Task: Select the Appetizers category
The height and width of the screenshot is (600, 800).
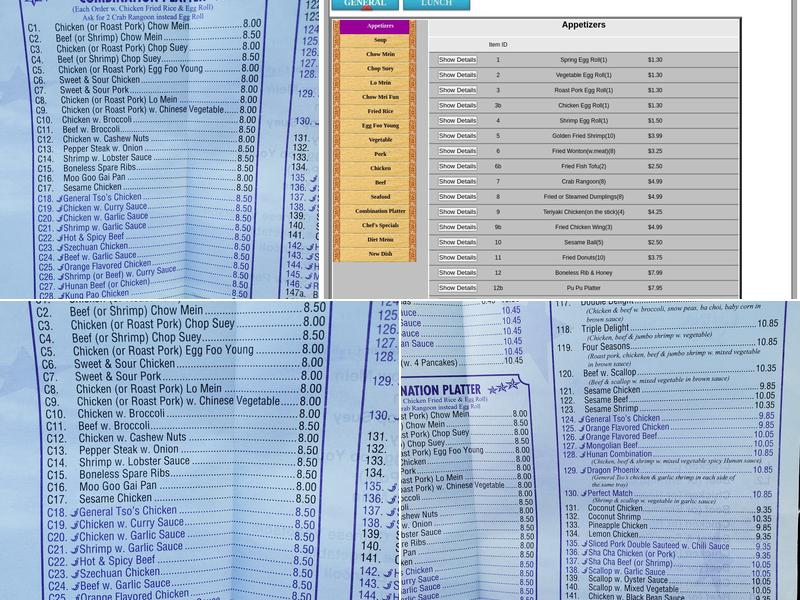Action: tap(380, 27)
